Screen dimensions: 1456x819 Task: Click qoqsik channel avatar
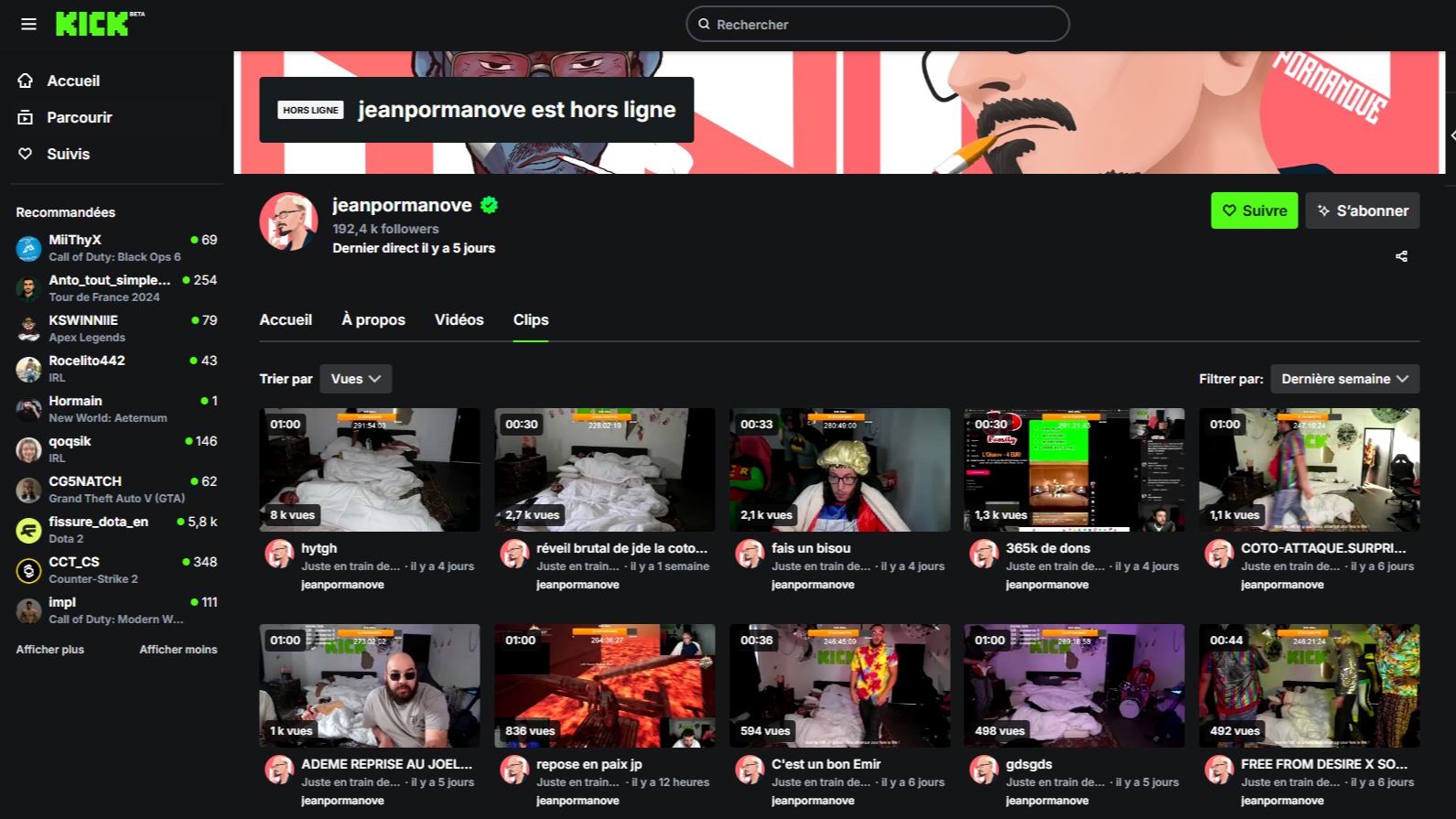click(29, 449)
